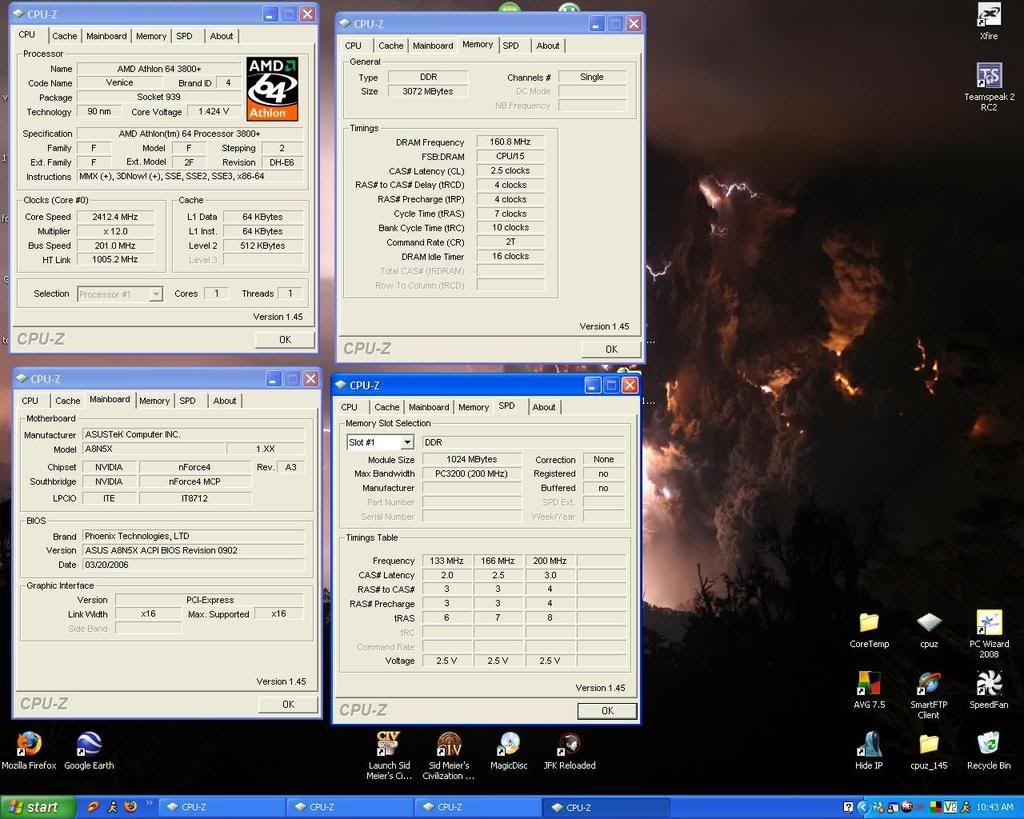Click the four-colored-squares tray icon
1024x819 pixels.
click(x=936, y=807)
